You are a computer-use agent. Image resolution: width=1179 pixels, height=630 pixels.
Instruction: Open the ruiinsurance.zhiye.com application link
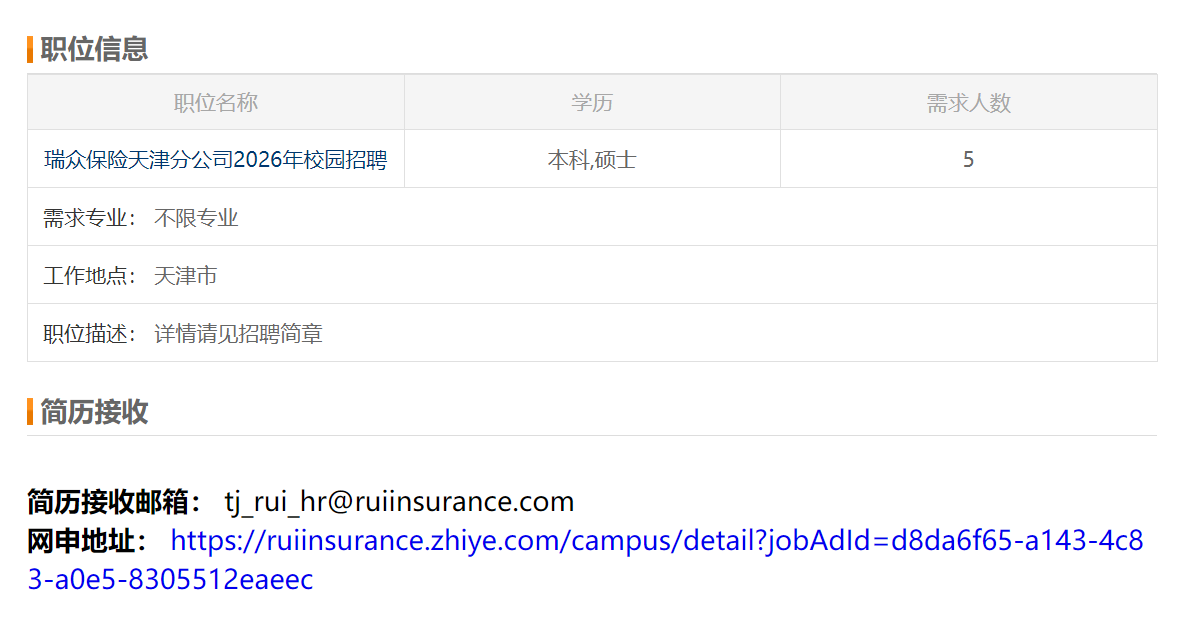pos(656,541)
